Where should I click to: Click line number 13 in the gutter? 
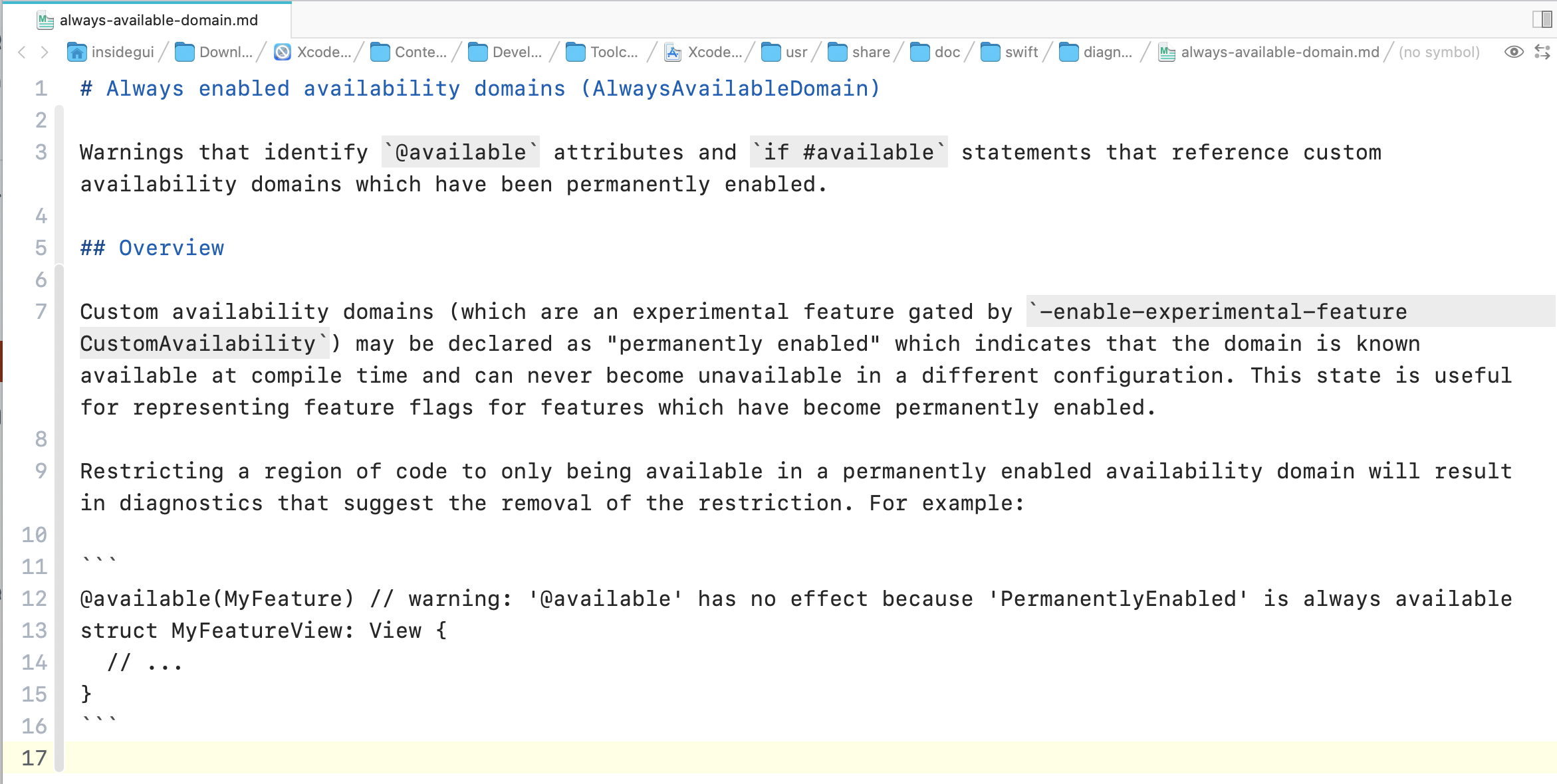(x=35, y=631)
